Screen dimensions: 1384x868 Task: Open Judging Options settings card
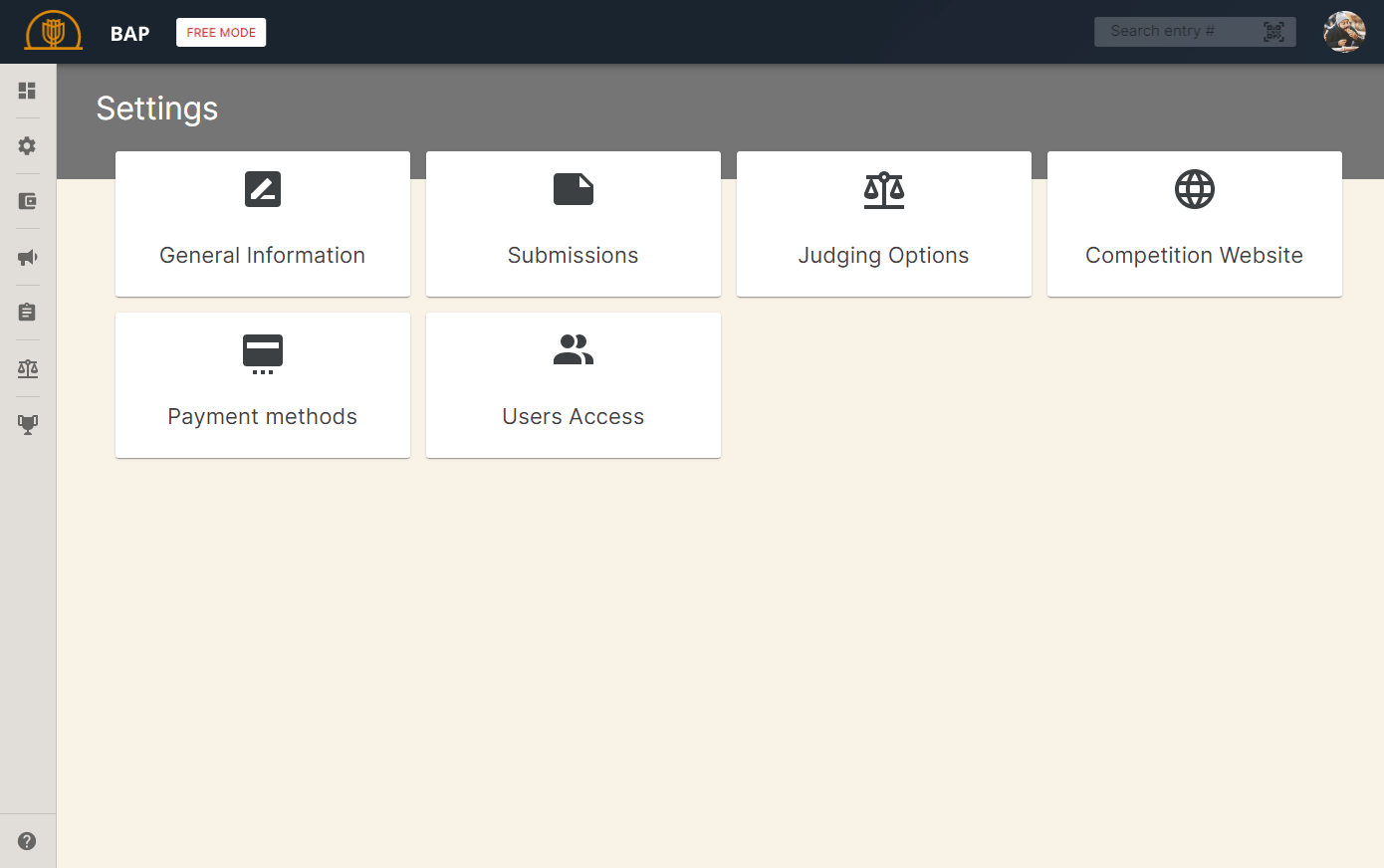[884, 224]
